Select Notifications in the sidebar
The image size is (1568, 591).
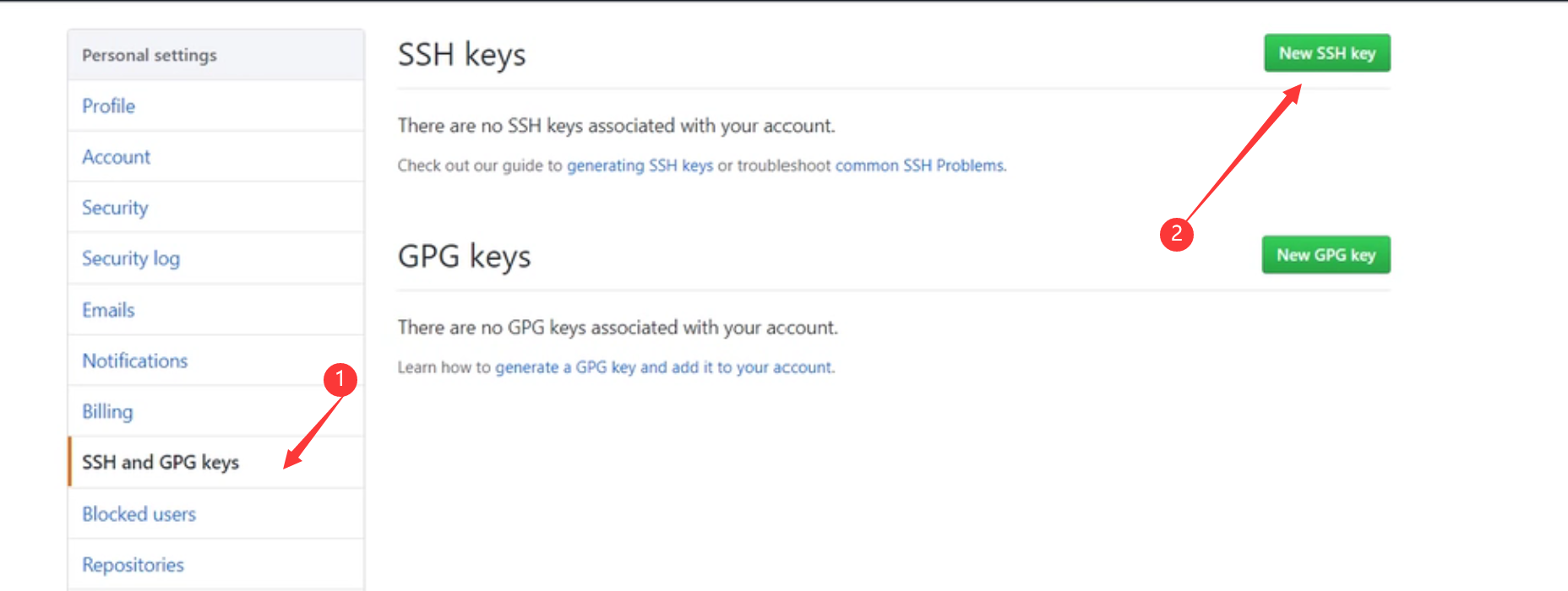point(134,361)
